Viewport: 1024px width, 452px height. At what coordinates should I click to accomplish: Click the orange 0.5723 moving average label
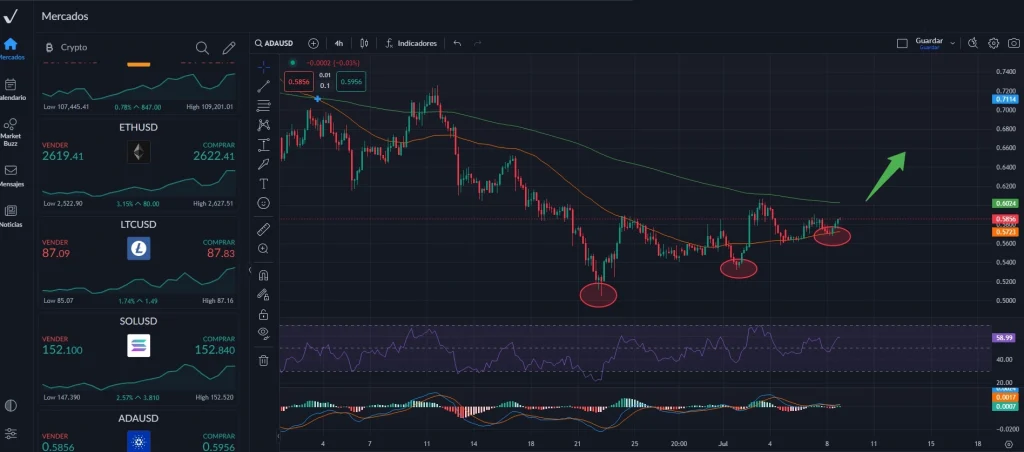point(1004,232)
